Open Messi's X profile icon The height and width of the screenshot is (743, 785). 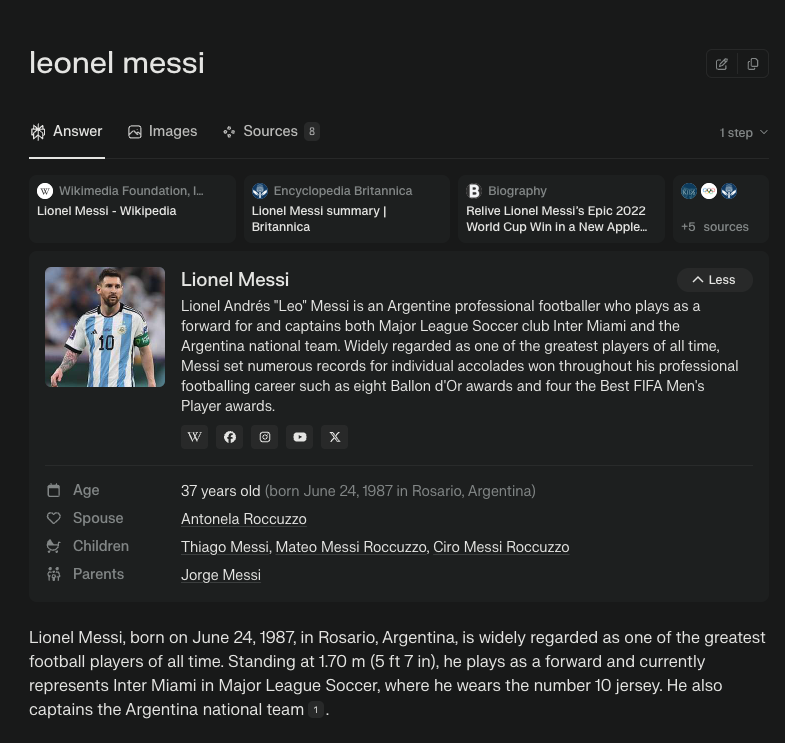pyautogui.click(x=334, y=437)
